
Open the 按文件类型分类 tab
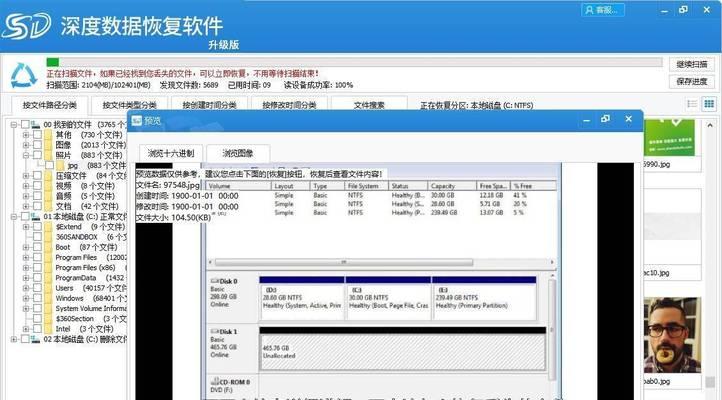pos(129,105)
